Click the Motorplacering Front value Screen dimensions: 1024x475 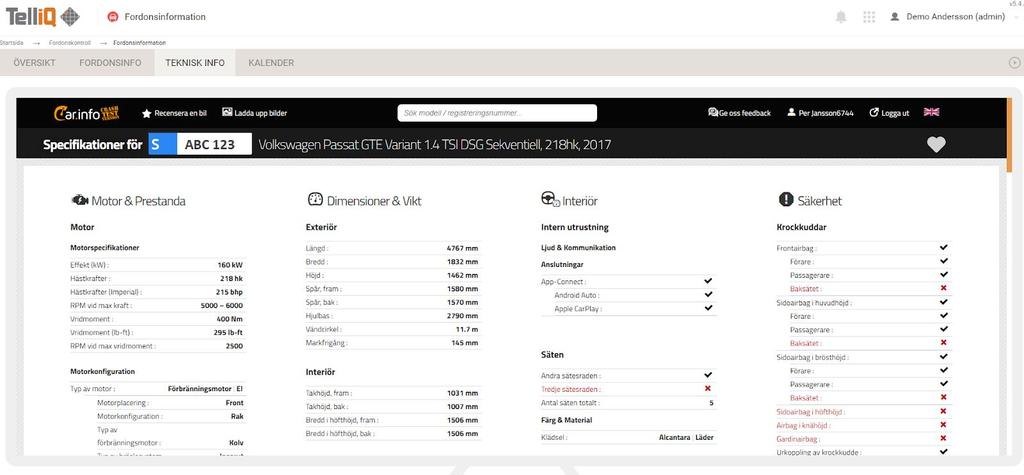[x=234, y=402]
